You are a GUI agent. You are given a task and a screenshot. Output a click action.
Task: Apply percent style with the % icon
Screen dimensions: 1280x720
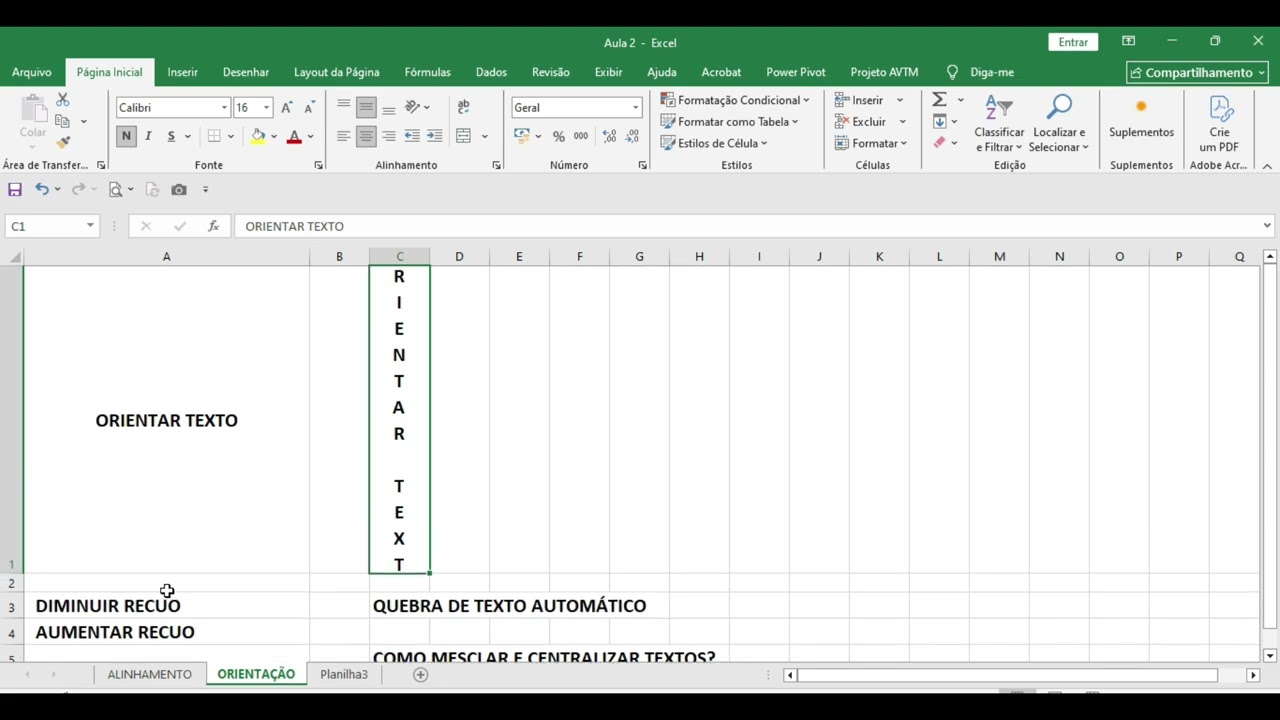pyautogui.click(x=558, y=136)
